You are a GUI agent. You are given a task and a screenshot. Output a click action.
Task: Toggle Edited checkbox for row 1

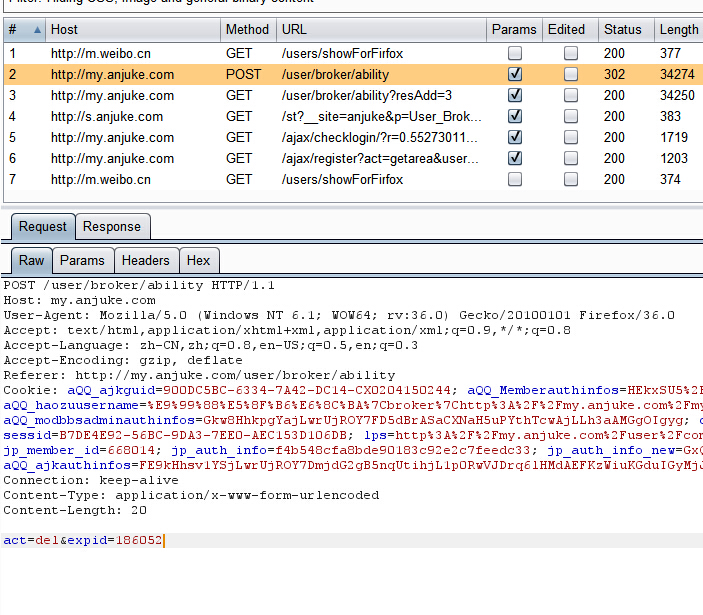point(571,53)
